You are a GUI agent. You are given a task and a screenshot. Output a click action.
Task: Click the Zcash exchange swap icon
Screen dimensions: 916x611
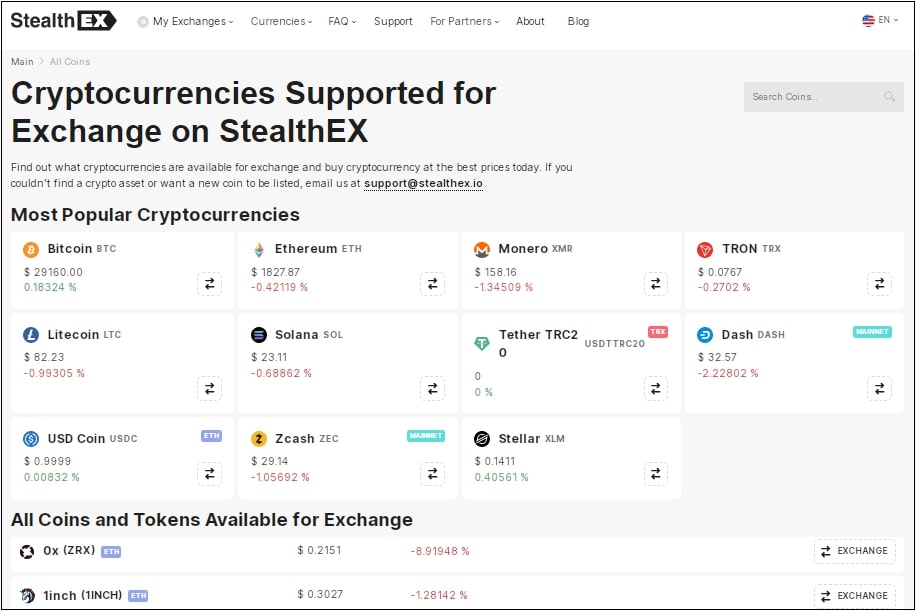coord(432,474)
